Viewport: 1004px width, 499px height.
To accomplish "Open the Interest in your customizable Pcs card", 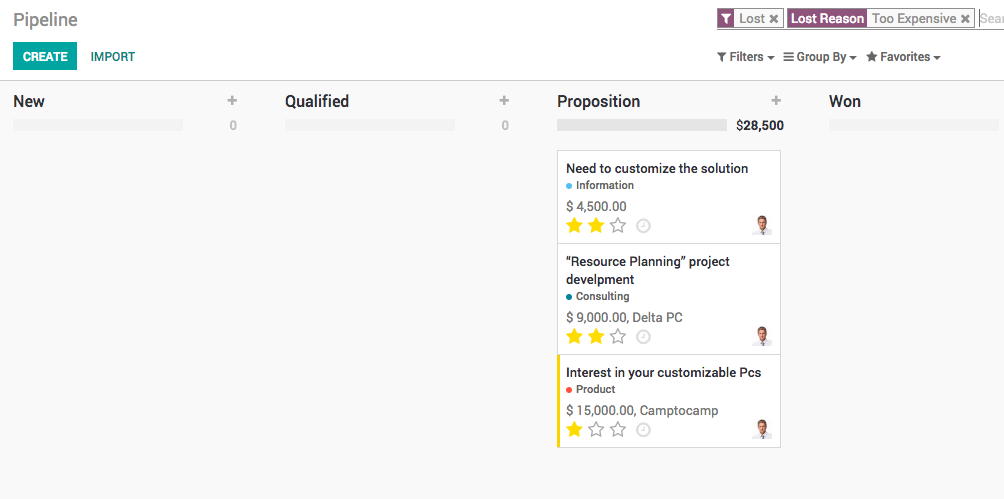I will [x=663, y=373].
